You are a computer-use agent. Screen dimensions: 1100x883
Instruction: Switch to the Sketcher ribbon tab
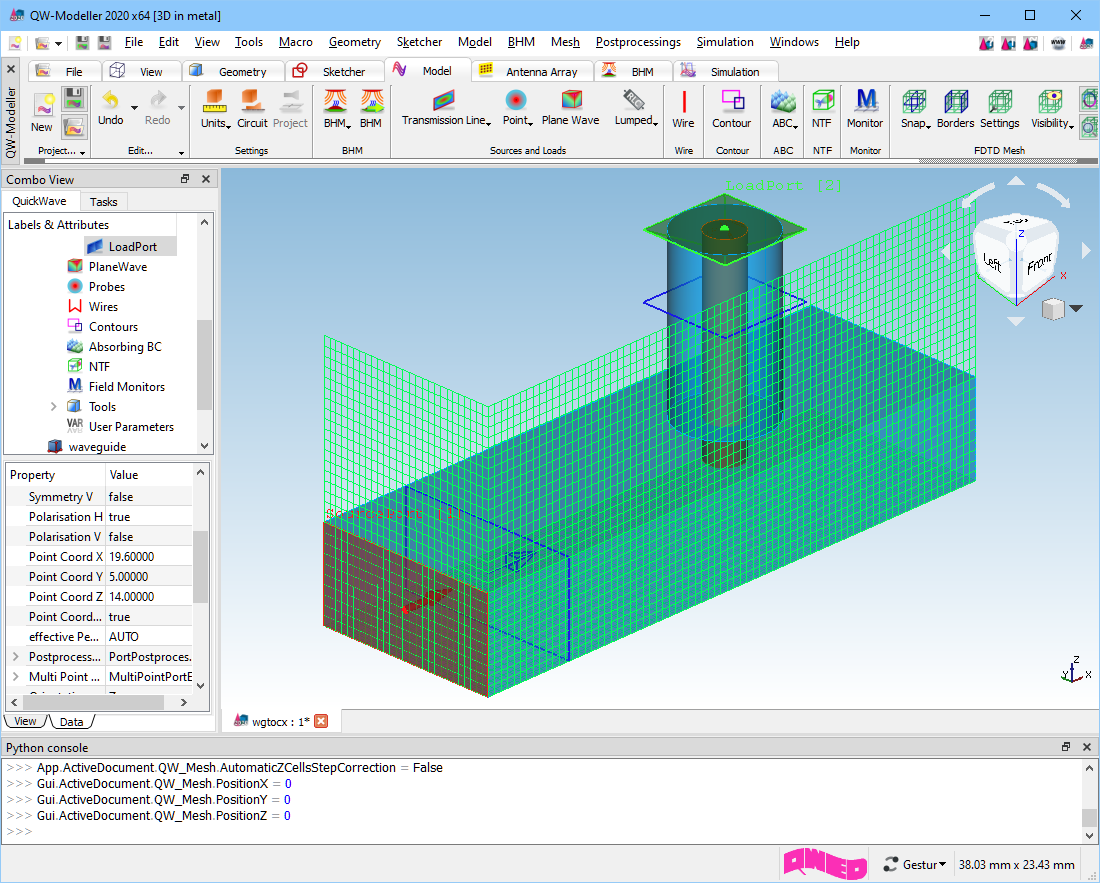[335, 72]
